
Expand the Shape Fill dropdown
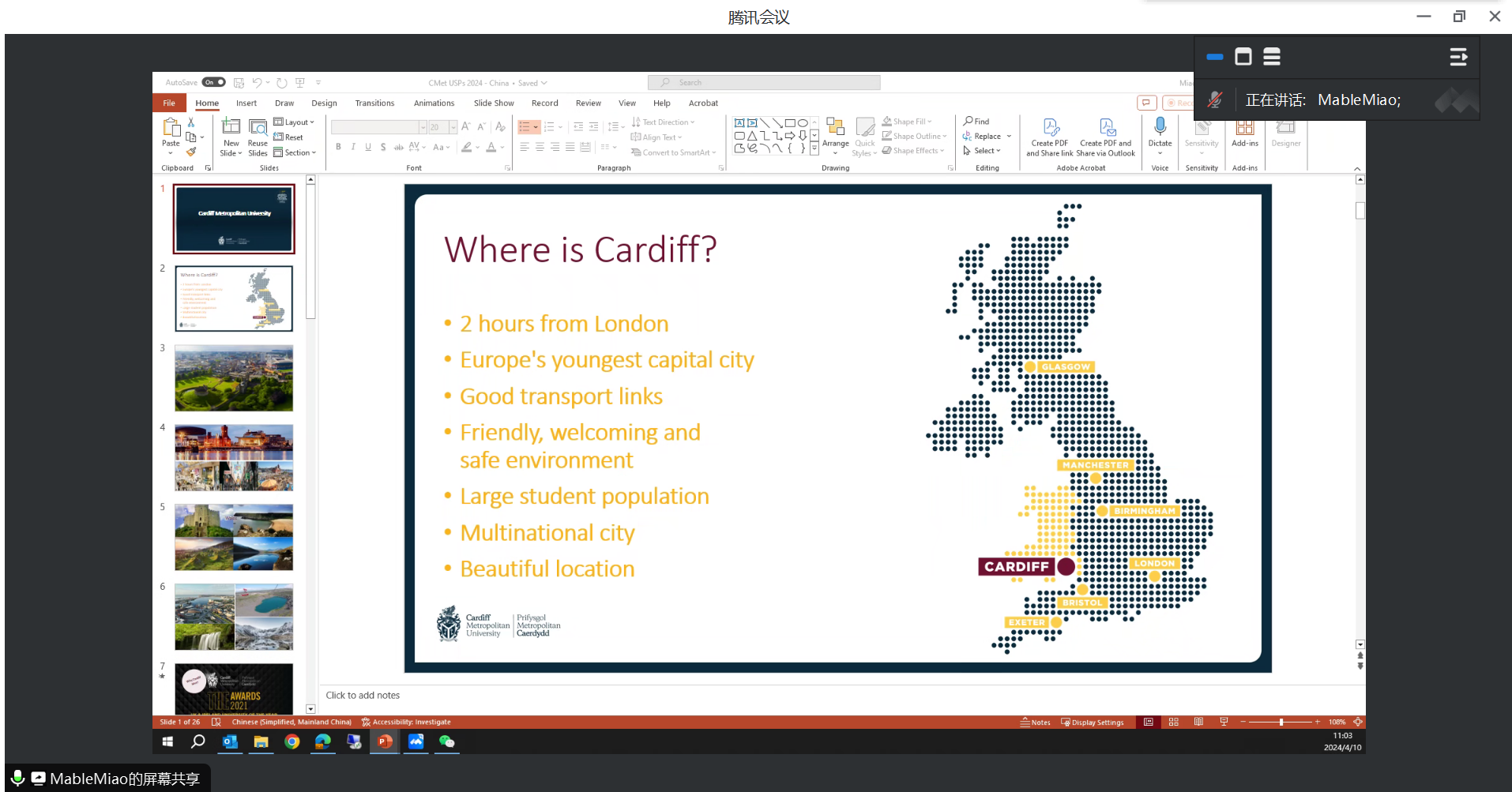pos(907,122)
